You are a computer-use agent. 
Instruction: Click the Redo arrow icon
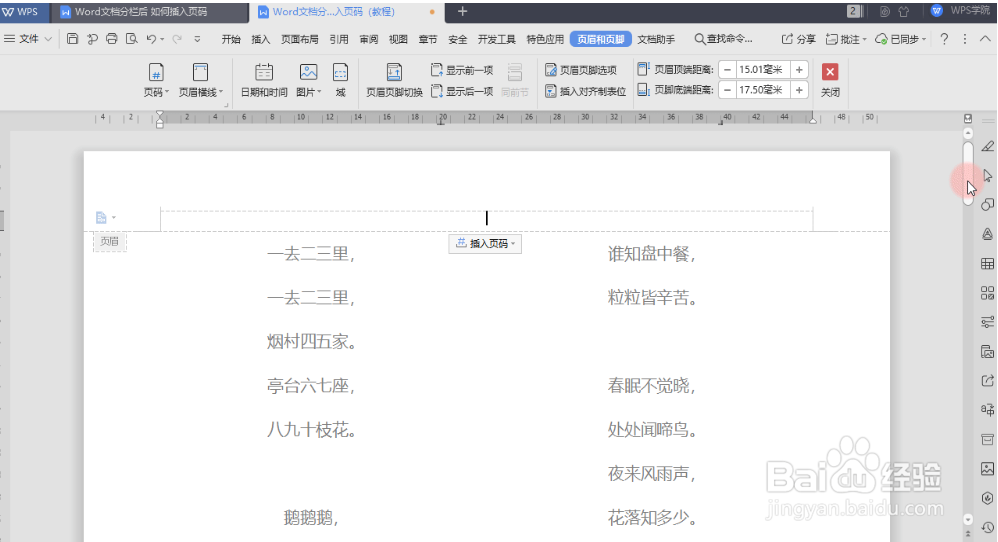[177, 39]
